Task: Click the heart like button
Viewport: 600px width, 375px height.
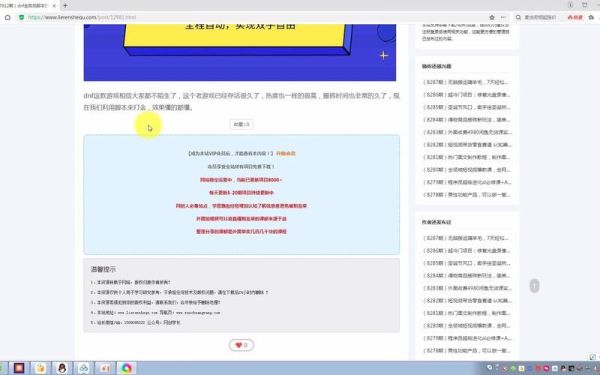Action: click(241, 345)
